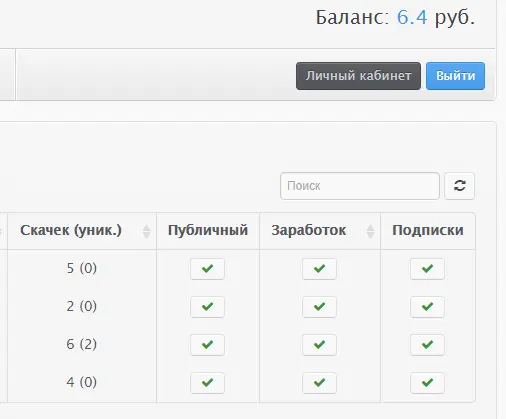Toggle Подписки check in the 6 (2) row
The width and height of the screenshot is (506, 419).
(427, 345)
